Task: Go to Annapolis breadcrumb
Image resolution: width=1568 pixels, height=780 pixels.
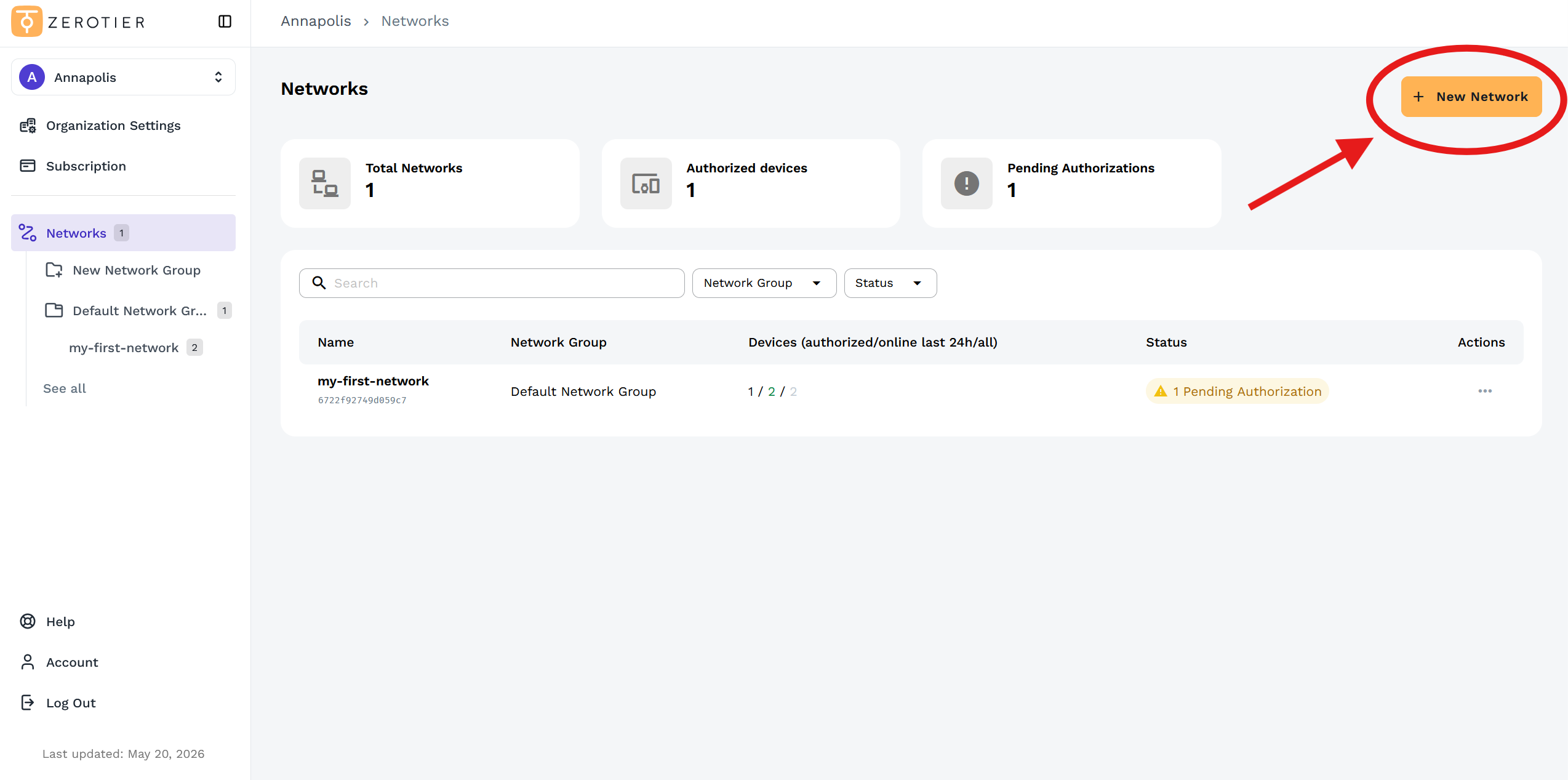Action: 316,21
